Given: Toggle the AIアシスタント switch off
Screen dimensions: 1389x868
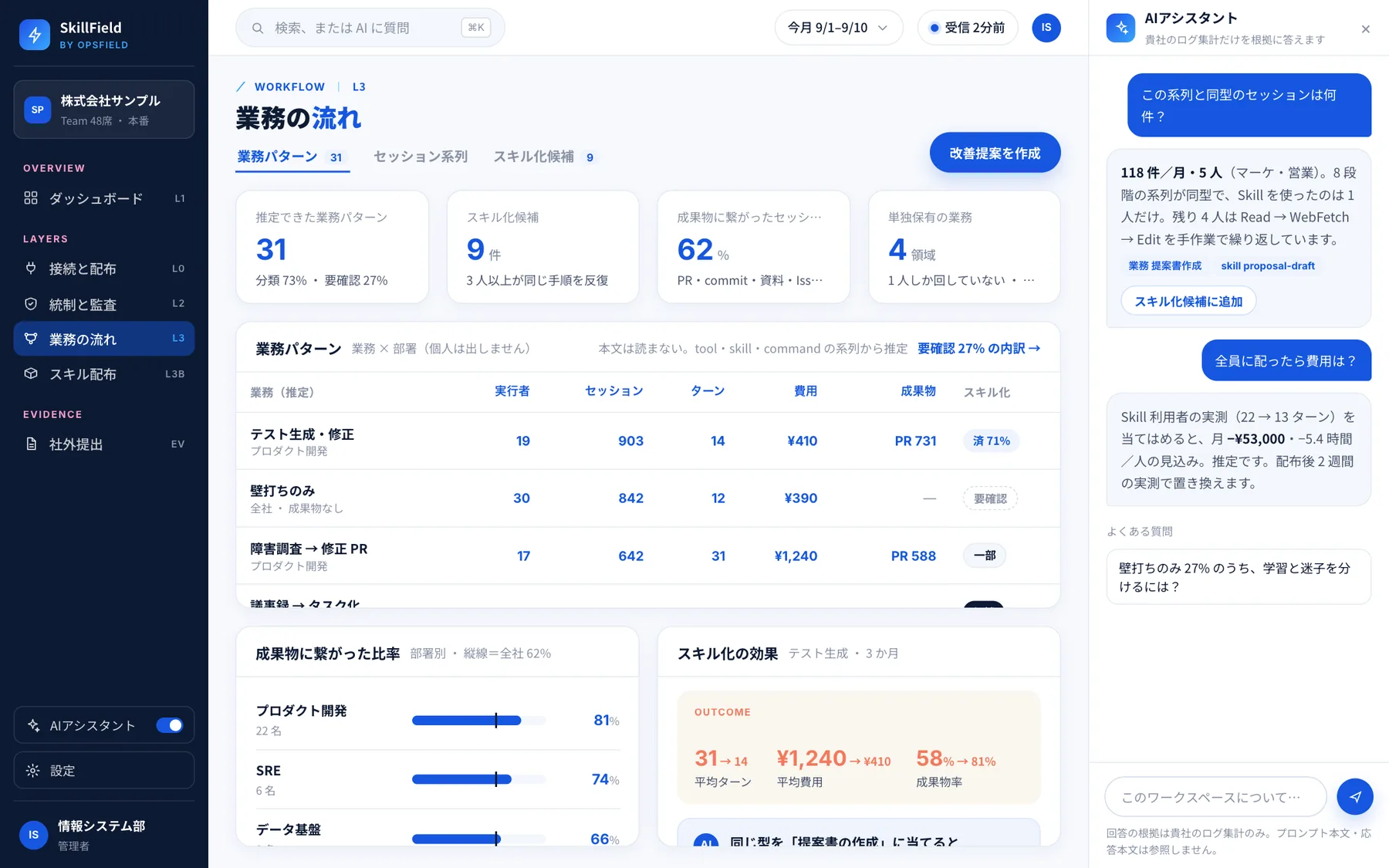Looking at the screenshot, I should click(x=170, y=725).
